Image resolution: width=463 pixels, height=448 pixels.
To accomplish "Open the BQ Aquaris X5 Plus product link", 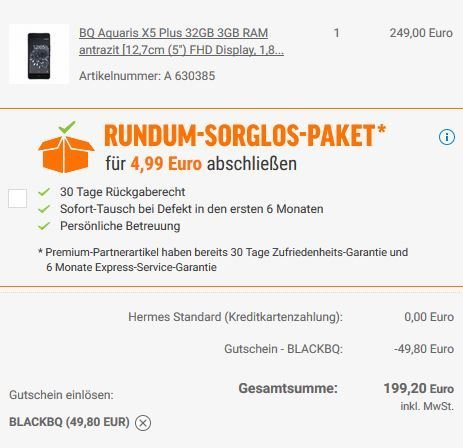I will click(x=181, y=41).
